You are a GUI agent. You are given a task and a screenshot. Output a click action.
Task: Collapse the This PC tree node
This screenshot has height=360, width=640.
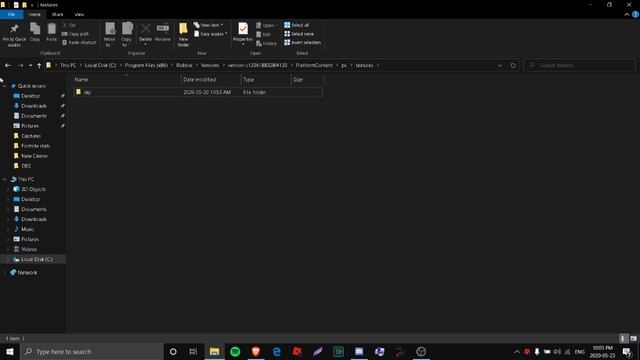4,179
